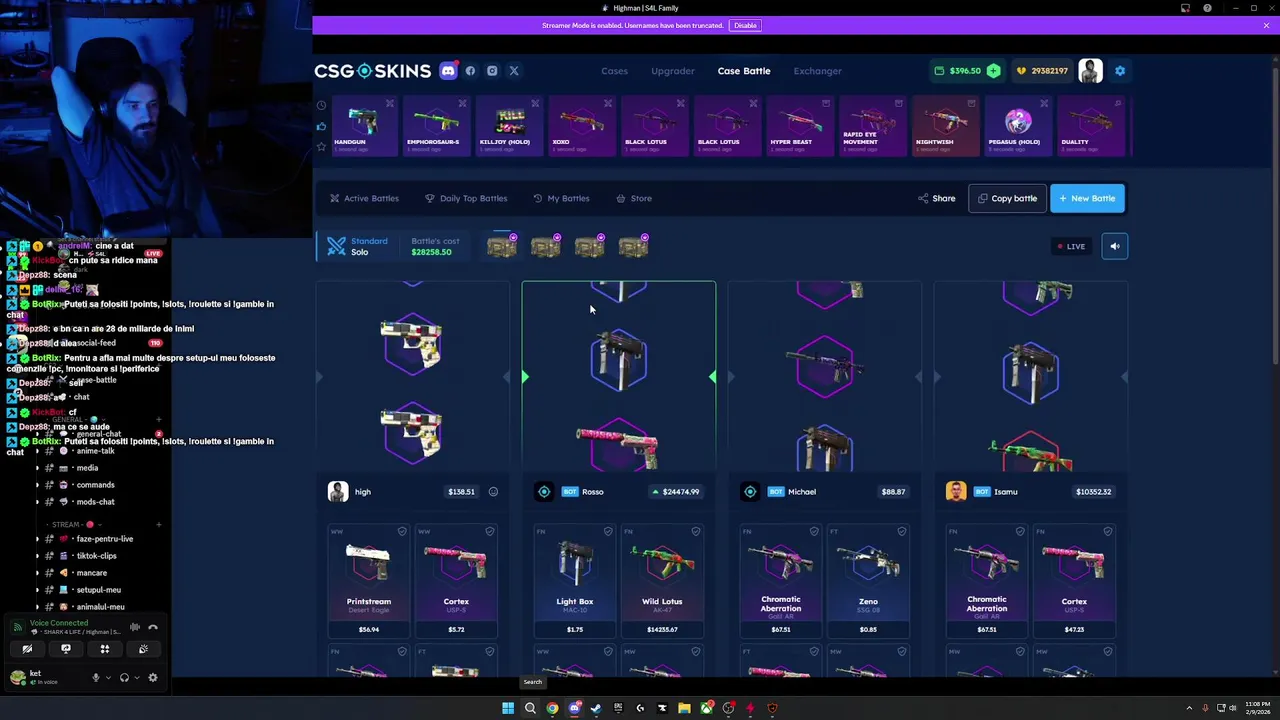Show top drops via thumbs-up icon
This screenshot has width=1280, height=720.
point(321,126)
